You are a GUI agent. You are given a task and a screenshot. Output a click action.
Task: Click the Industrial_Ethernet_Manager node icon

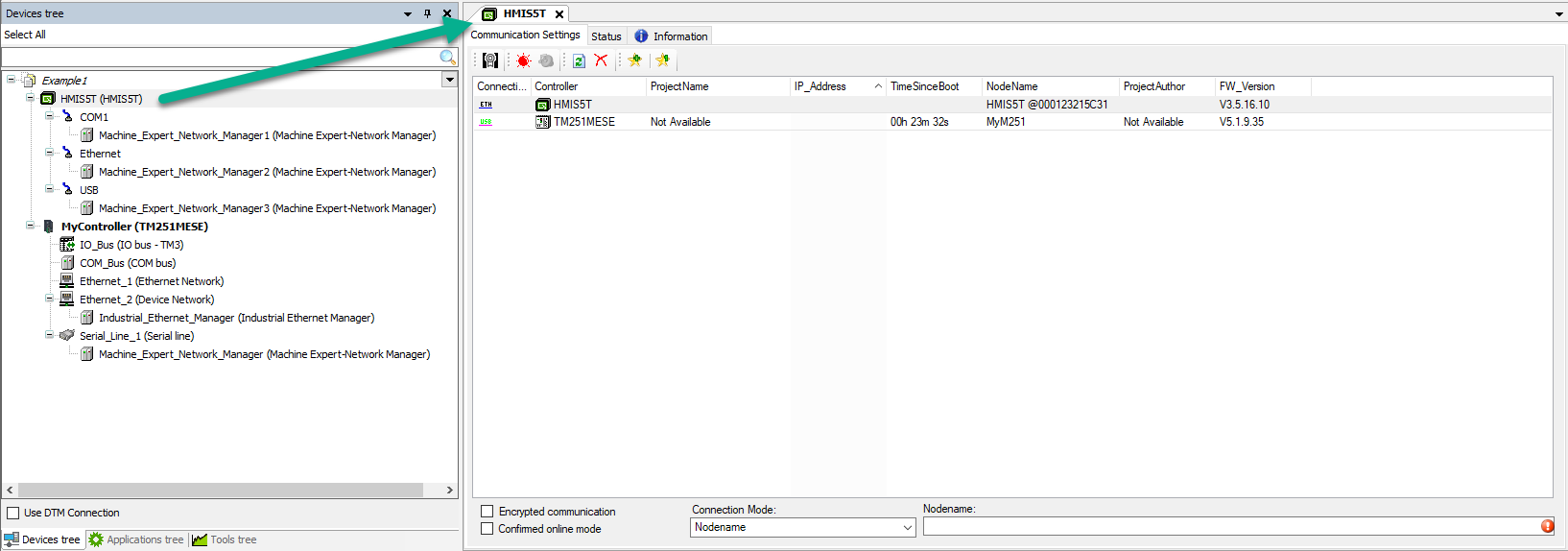86,318
